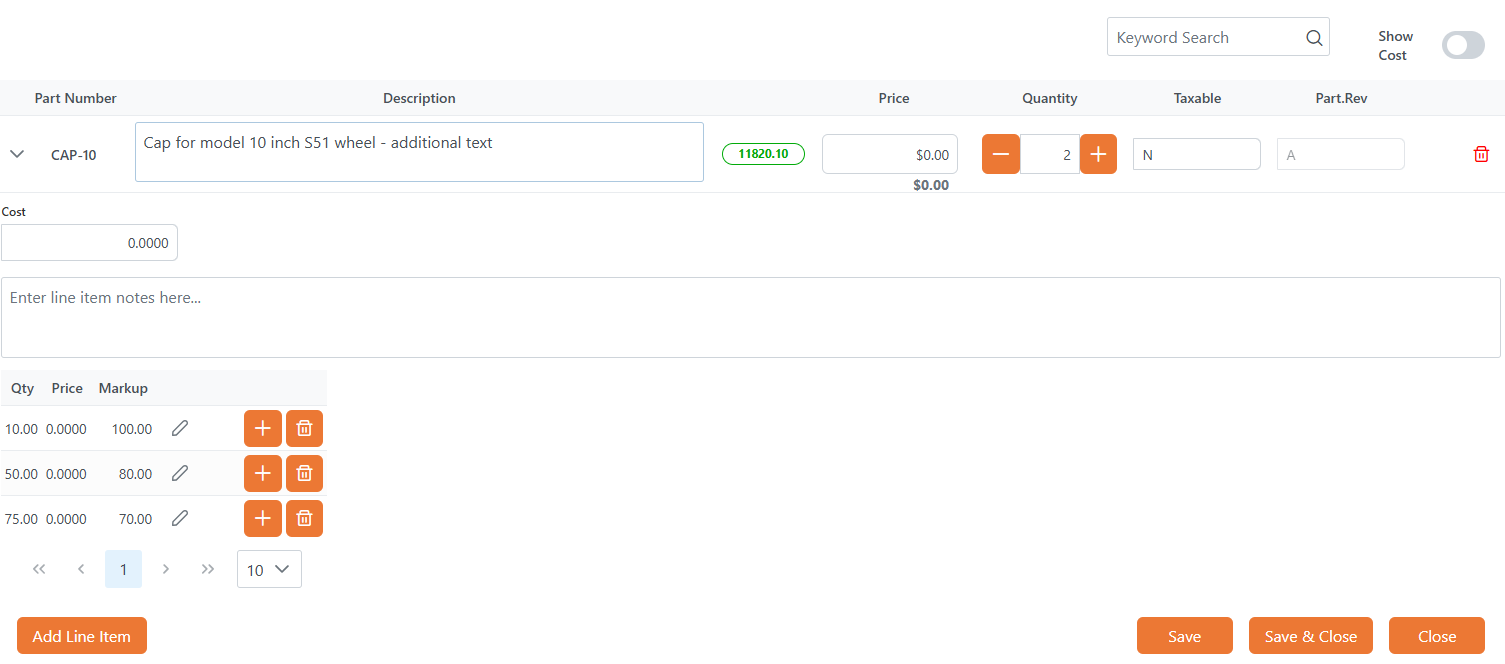This screenshot has height=664, width=1505.
Task: Increase quantity using the plus stepper
Action: pyautogui.click(x=1098, y=153)
